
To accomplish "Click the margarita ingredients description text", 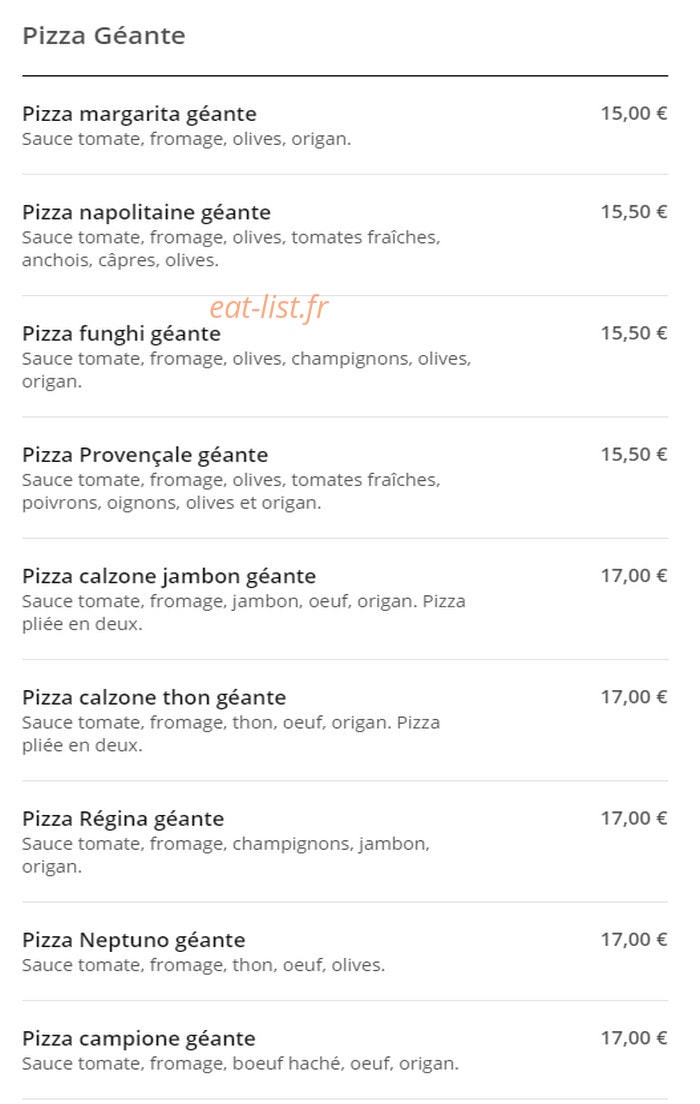I will [186, 139].
